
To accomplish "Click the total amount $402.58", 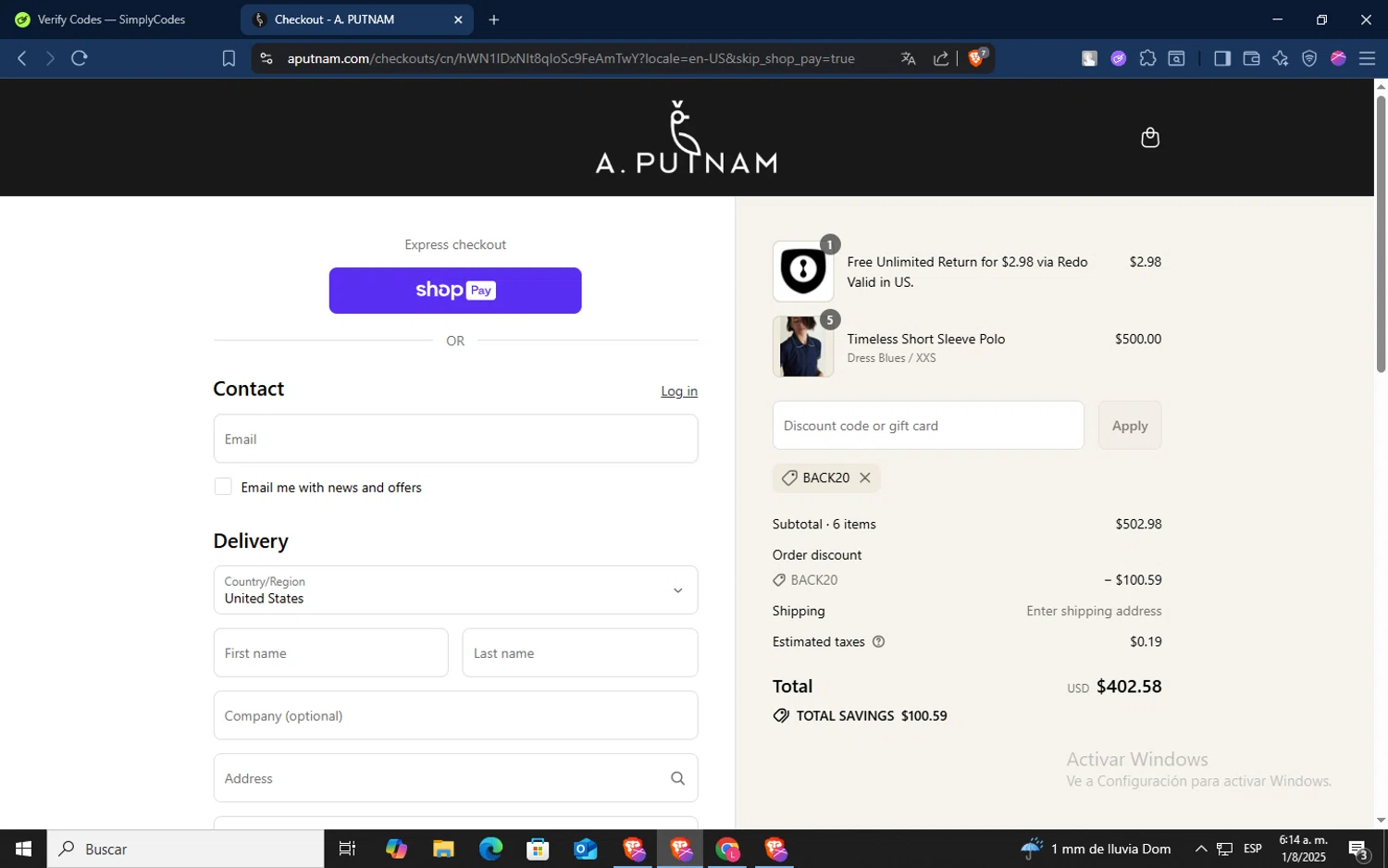I will (1129, 687).
